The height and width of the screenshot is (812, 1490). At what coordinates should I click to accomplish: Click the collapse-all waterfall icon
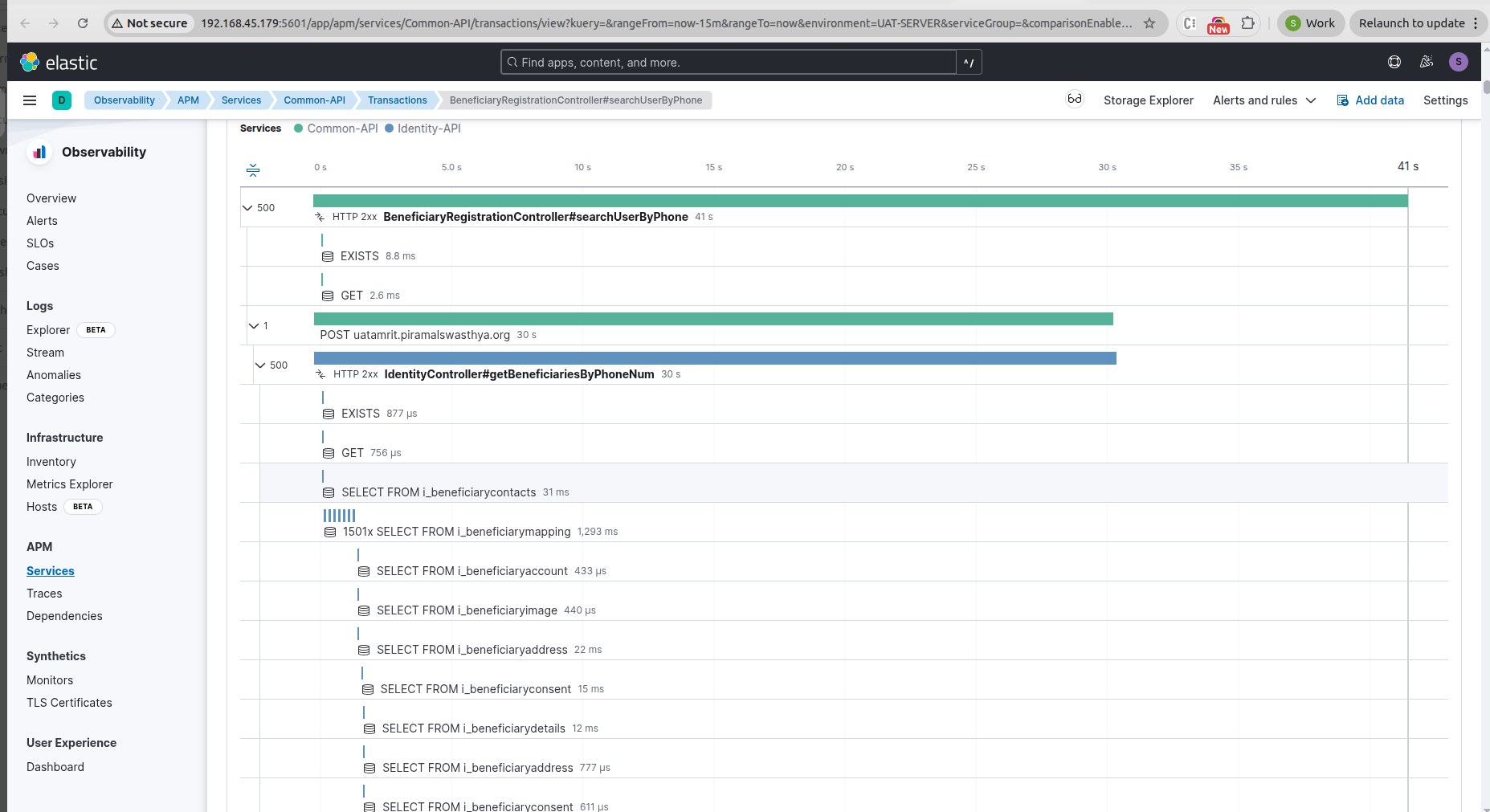tap(253, 169)
